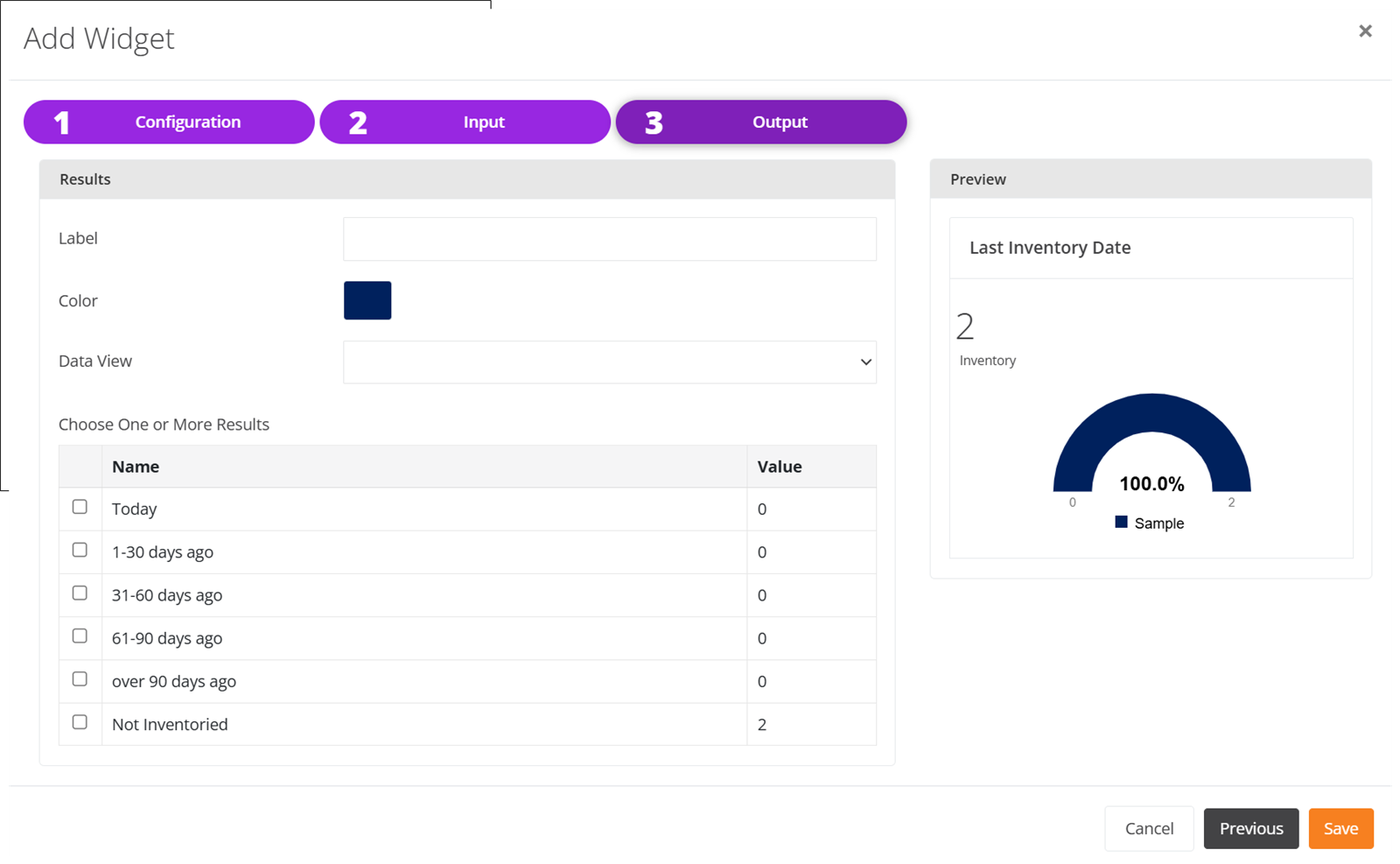Click the 100.0% label in the gauge
Viewport: 1400px width, 864px height.
[1152, 484]
